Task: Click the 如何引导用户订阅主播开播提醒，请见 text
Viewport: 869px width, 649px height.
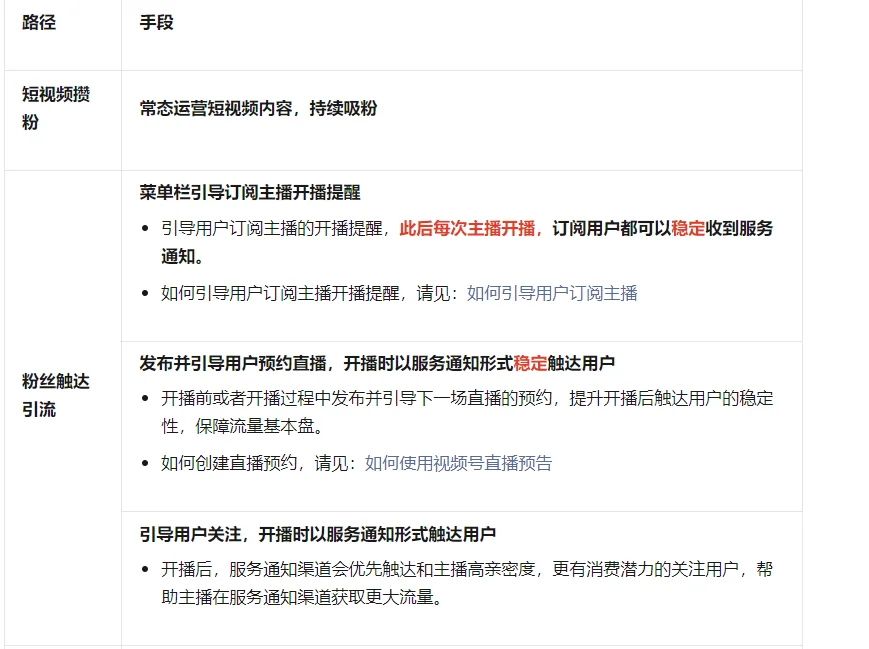Action: pyautogui.click(x=310, y=293)
